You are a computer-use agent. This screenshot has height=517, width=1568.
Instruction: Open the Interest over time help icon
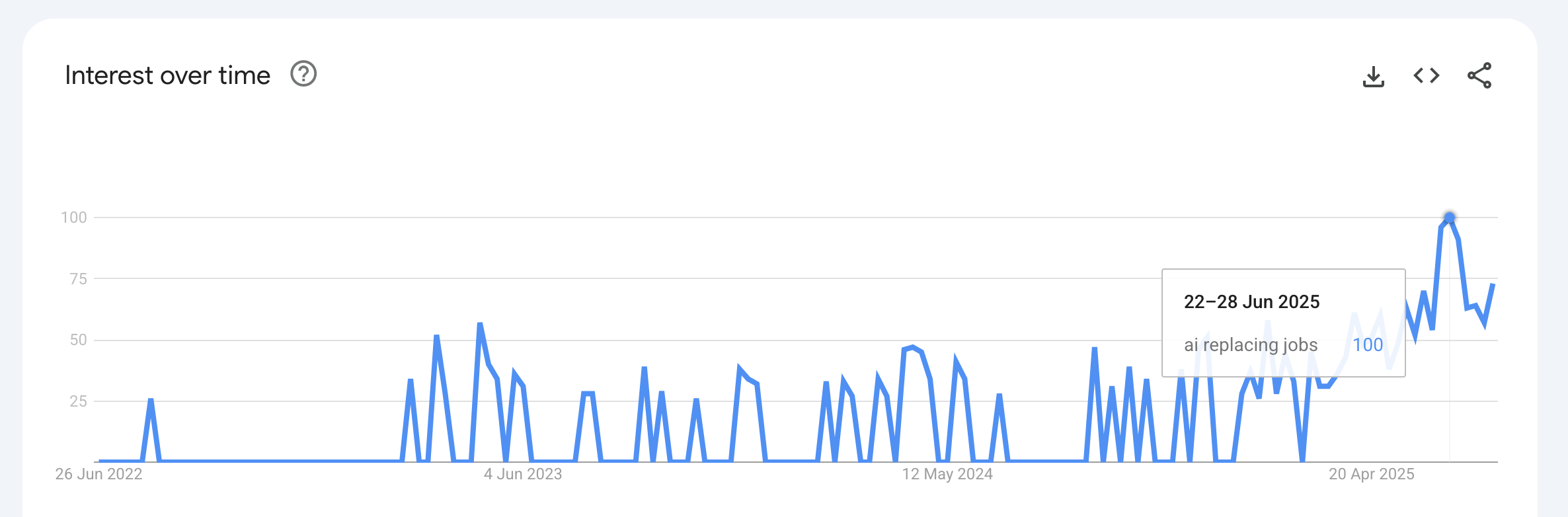303,74
